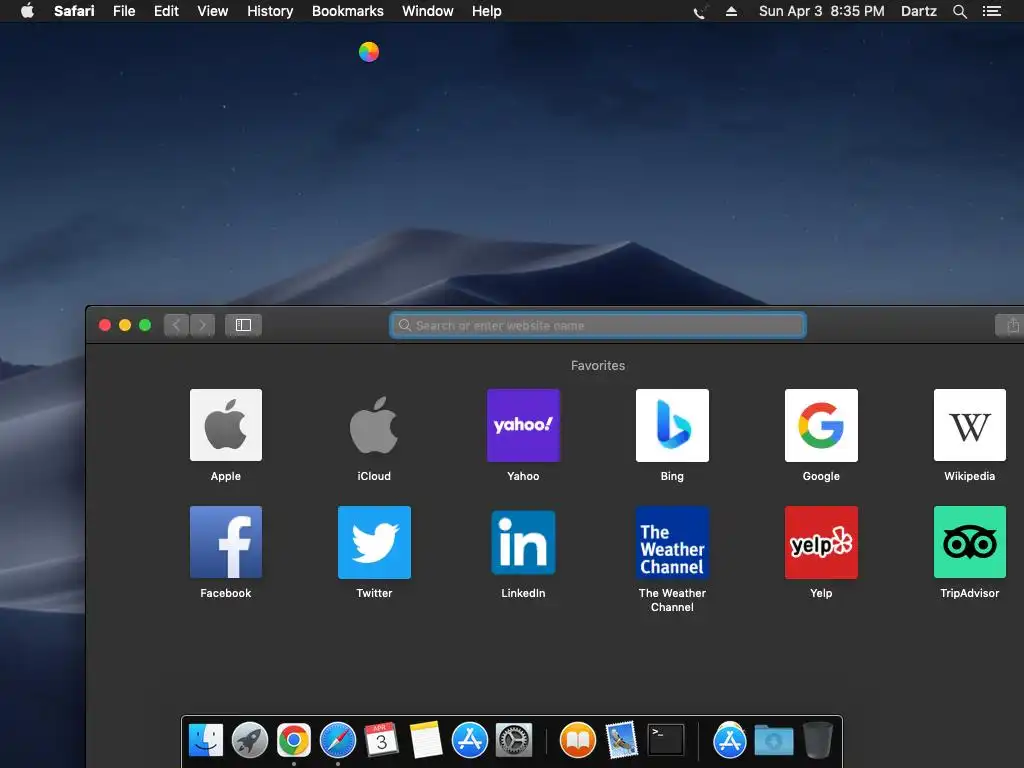Open the Bing favorite tile
Screen dimensions: 1024x768
(672, 425)
